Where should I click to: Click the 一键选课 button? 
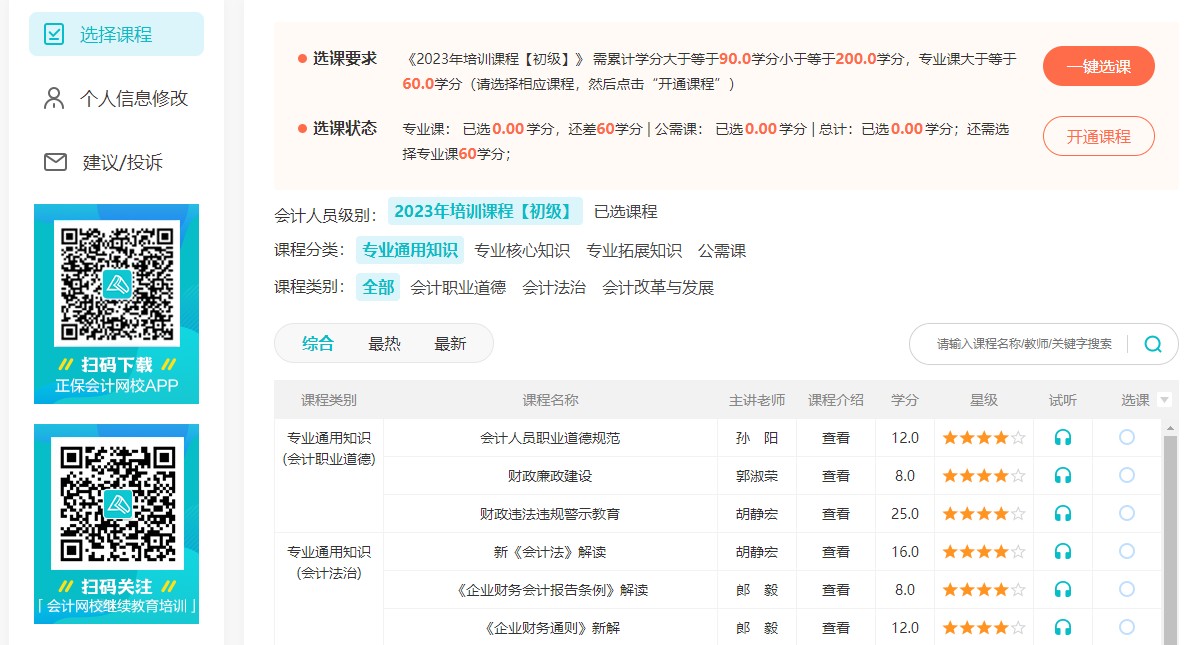tap(1098, 67)
